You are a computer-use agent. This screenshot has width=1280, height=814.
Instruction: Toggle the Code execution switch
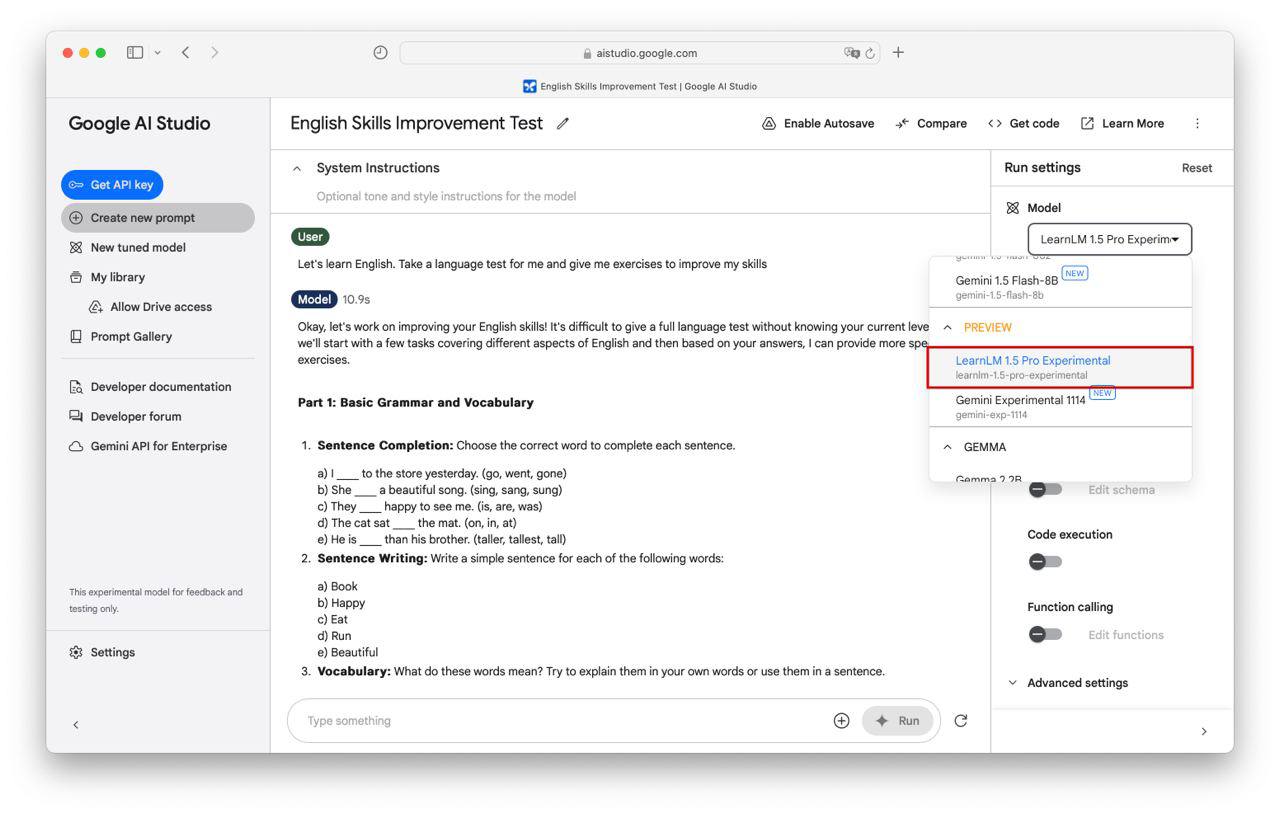click(1045, 562)
